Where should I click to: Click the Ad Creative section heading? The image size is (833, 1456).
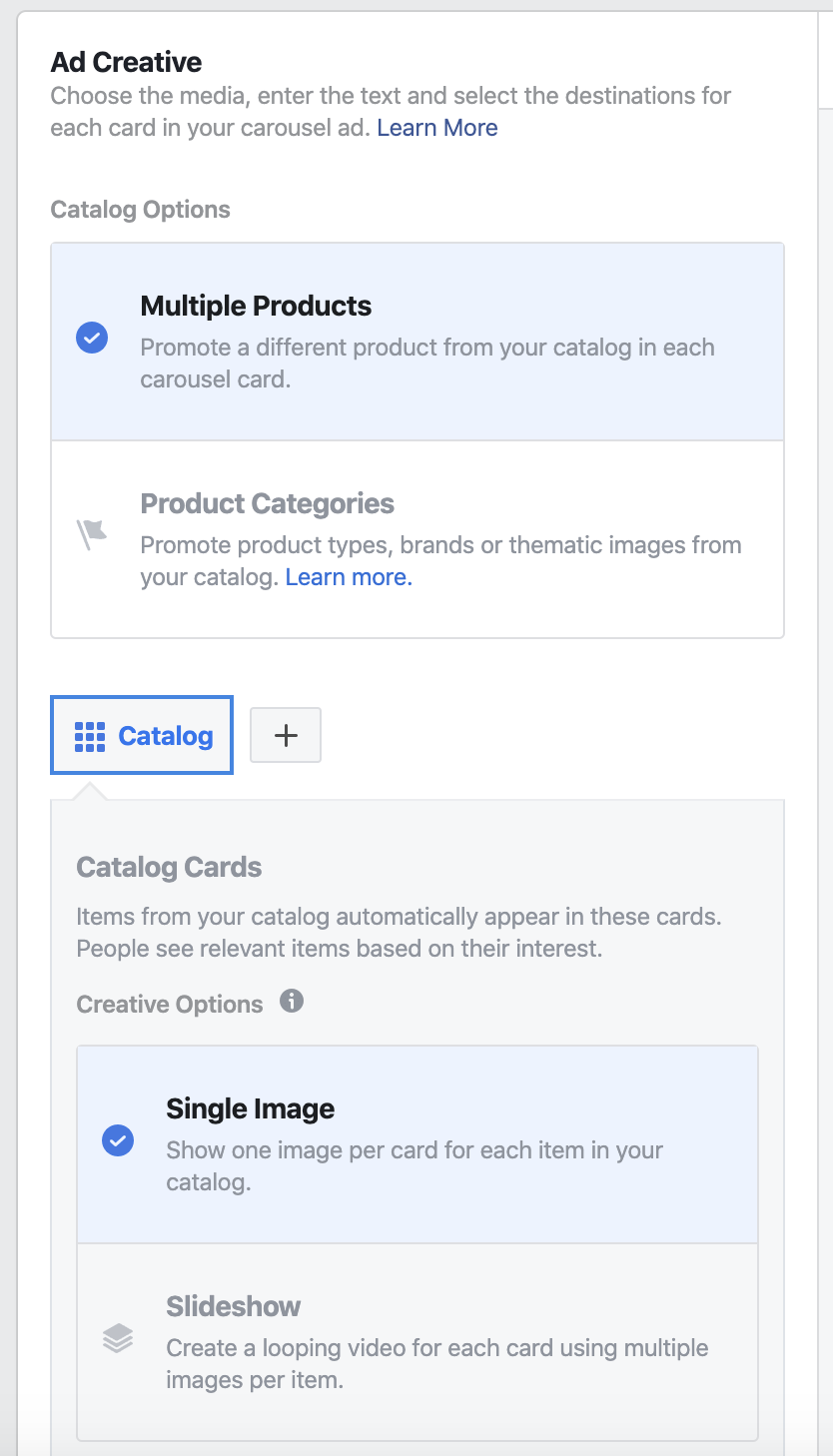127,62
